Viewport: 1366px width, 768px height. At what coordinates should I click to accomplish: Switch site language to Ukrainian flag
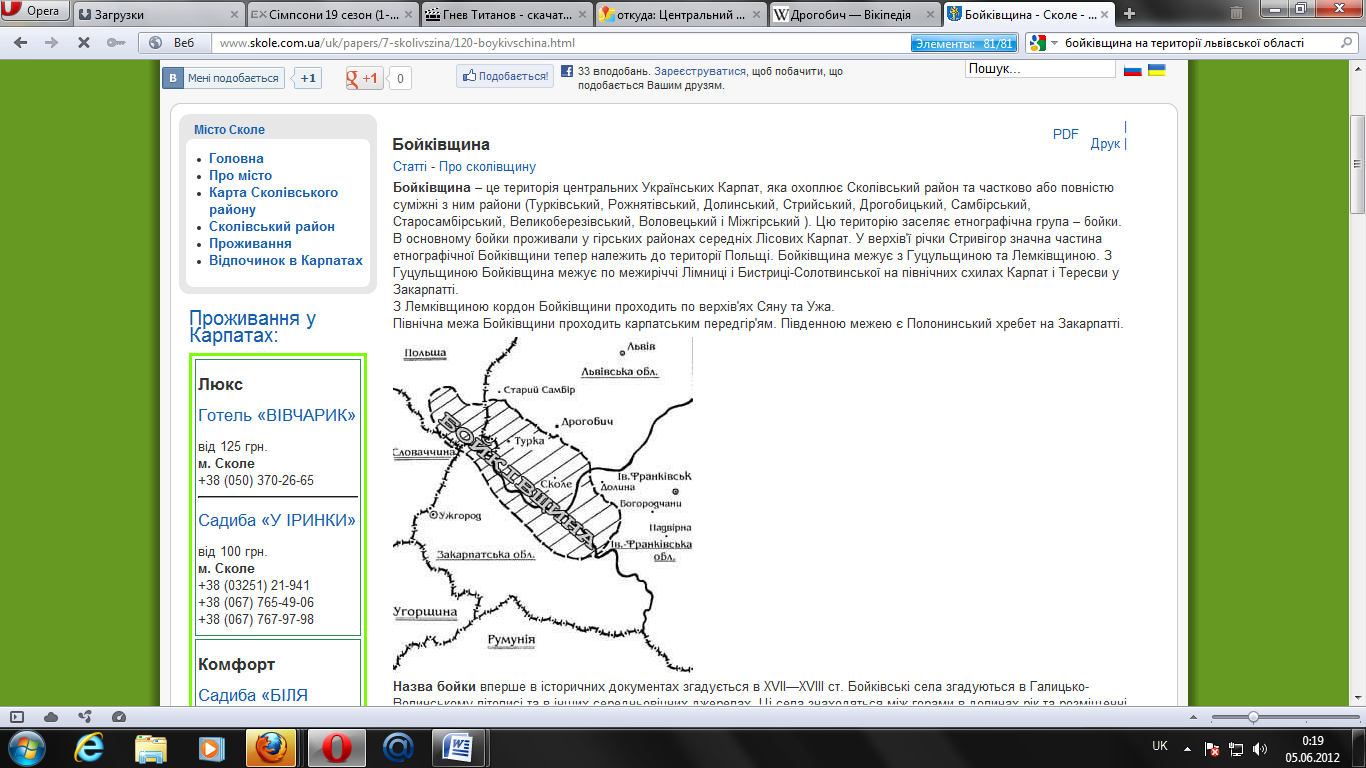coord(1156,70)
